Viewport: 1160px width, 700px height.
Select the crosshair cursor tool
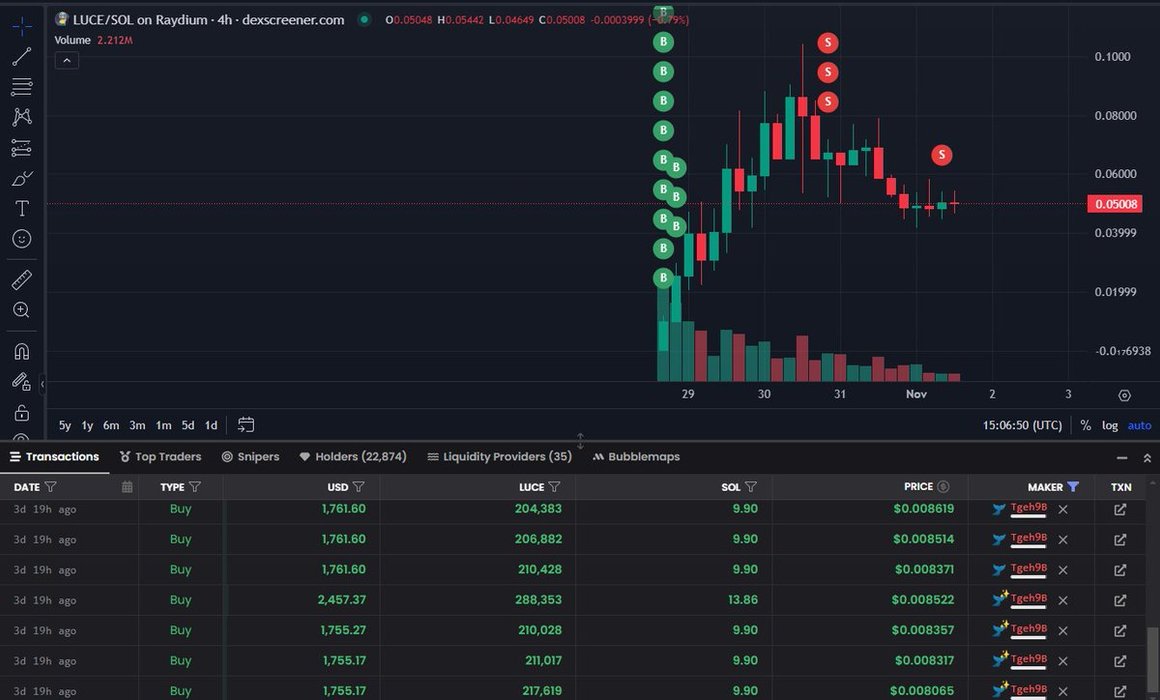pyautogui.click(x=21, y=27)
